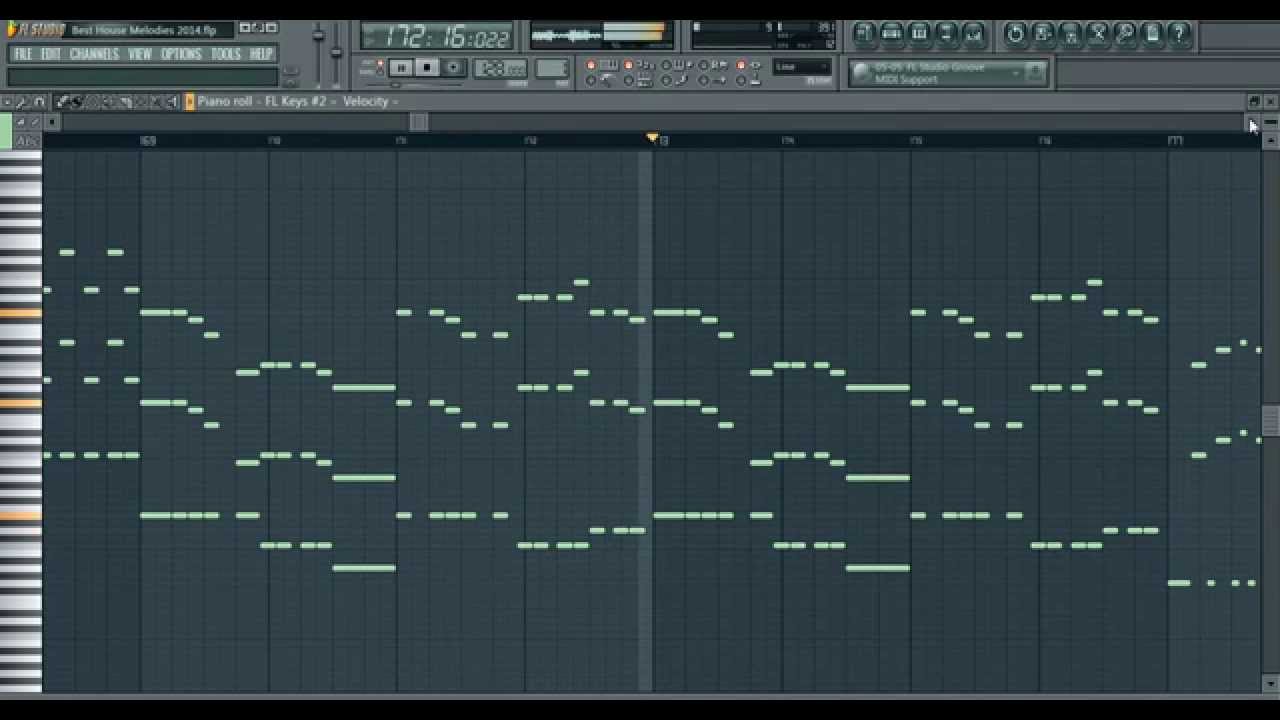The width and height of the screenshot is (1280, 720).
Task: Open the piano roll wrench tools menu
Action: tap(22, 101)
